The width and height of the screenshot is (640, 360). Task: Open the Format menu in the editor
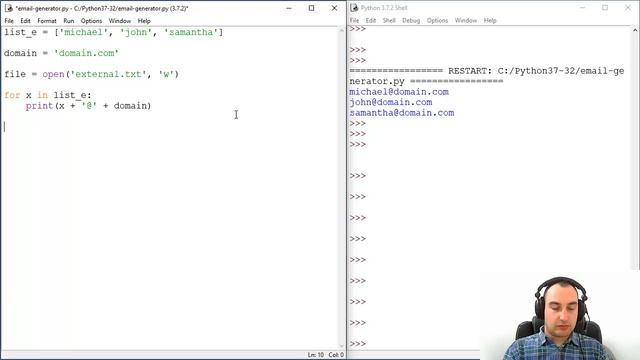point(47,21)
